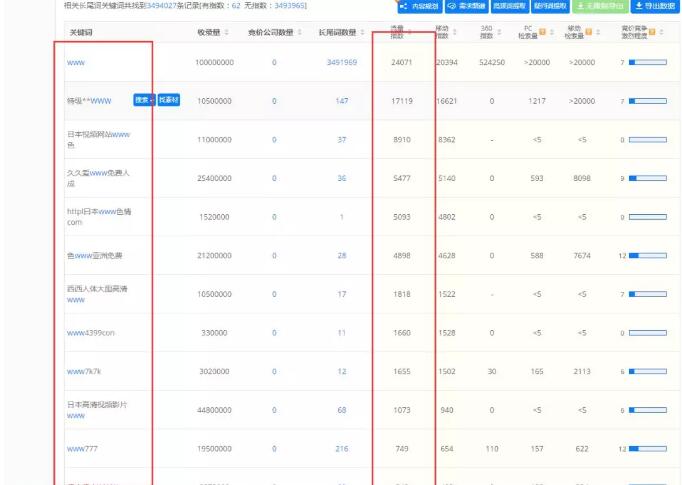Select traffic index value 24071
682x485 pixels.
click(401, 63)
